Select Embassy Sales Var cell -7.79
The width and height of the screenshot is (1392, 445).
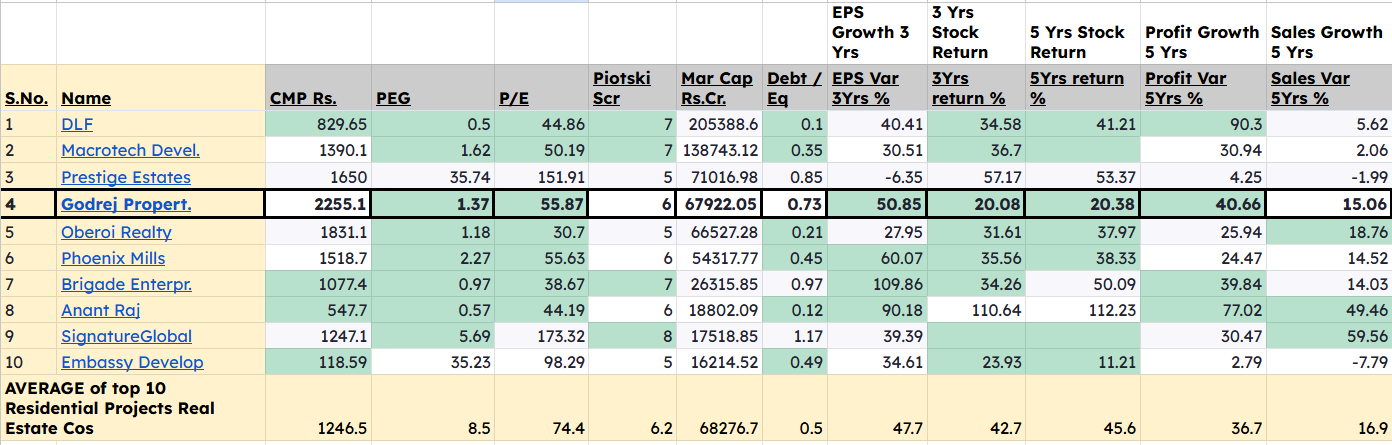[x=1329, y=362]
